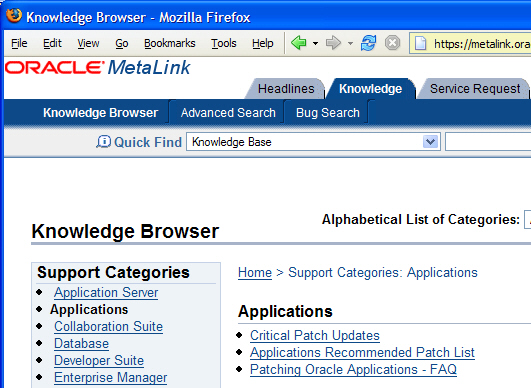Click the Quick Find search text field
Screen dimensions: 531x388
point(488,142)
